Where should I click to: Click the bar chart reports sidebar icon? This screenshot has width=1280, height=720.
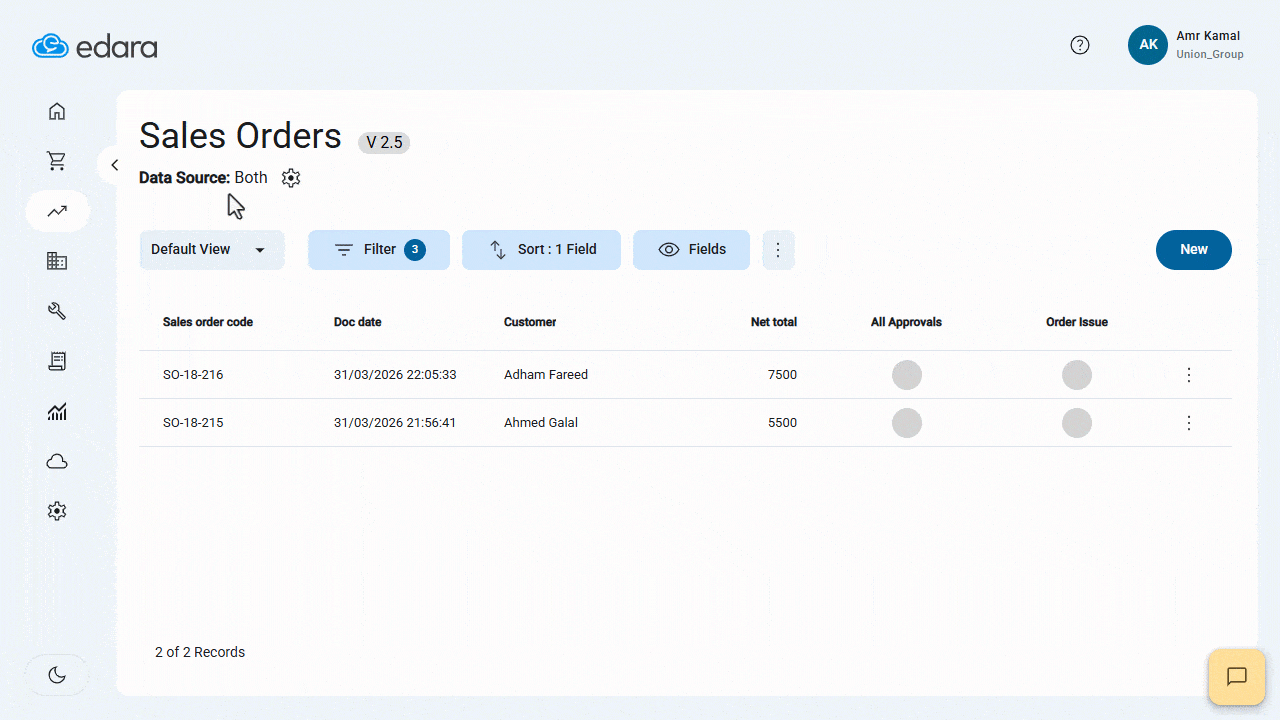point(57,411)
